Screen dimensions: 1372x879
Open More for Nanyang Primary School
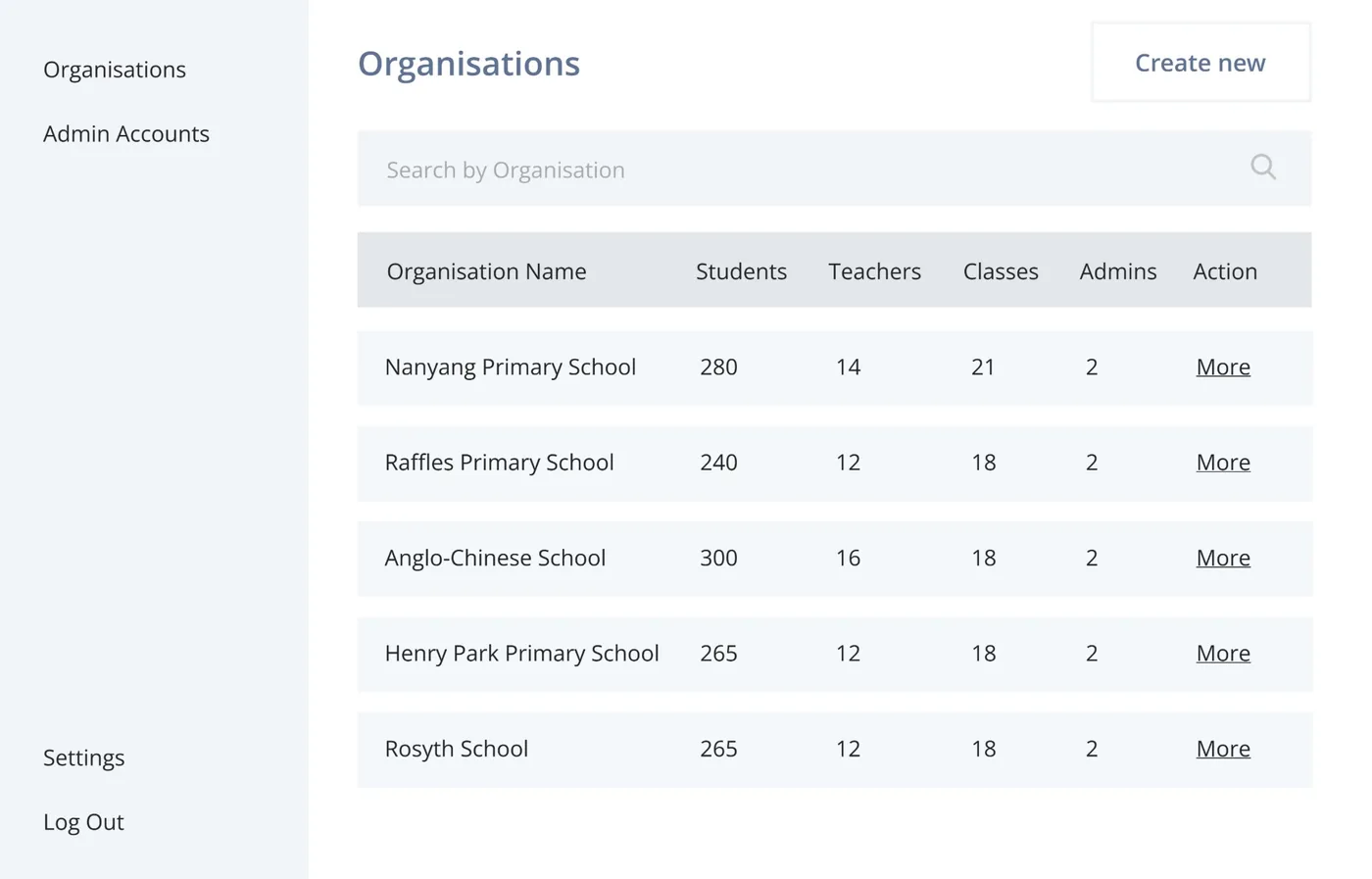coord(1223,366)
